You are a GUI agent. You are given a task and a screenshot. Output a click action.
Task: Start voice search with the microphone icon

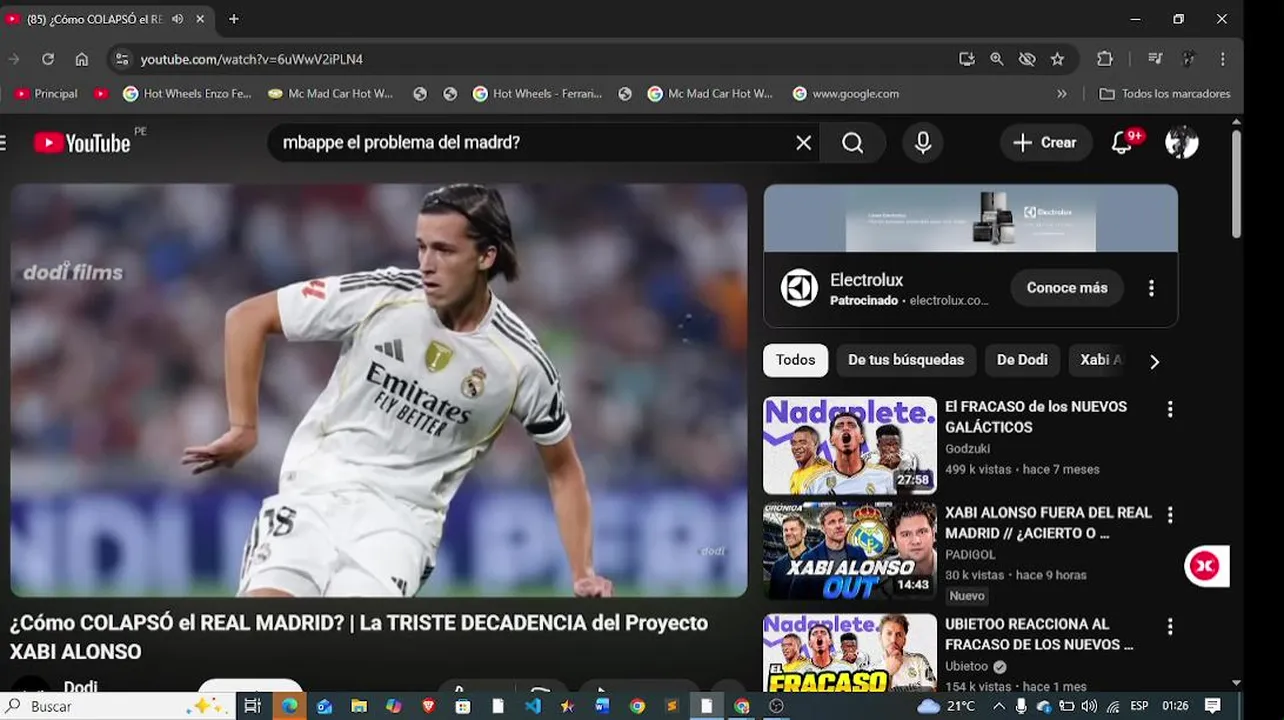tap(923, 143)
